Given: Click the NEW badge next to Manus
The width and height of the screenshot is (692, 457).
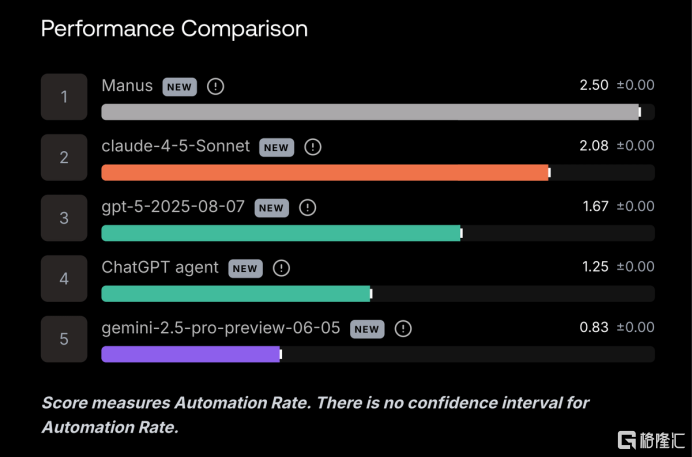Looking at the screenshot, I should [179, 87].
